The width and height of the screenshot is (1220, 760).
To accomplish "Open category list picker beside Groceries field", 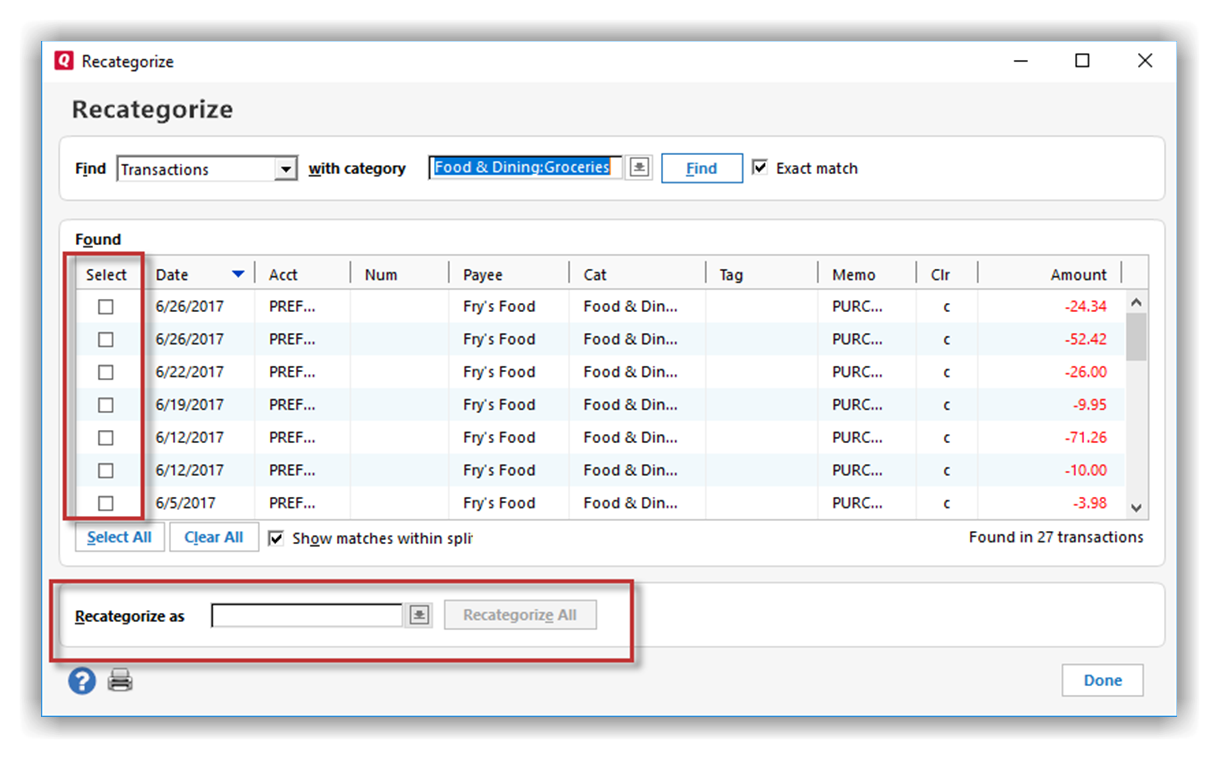I will pyautogui.click(x=639, y=168).
